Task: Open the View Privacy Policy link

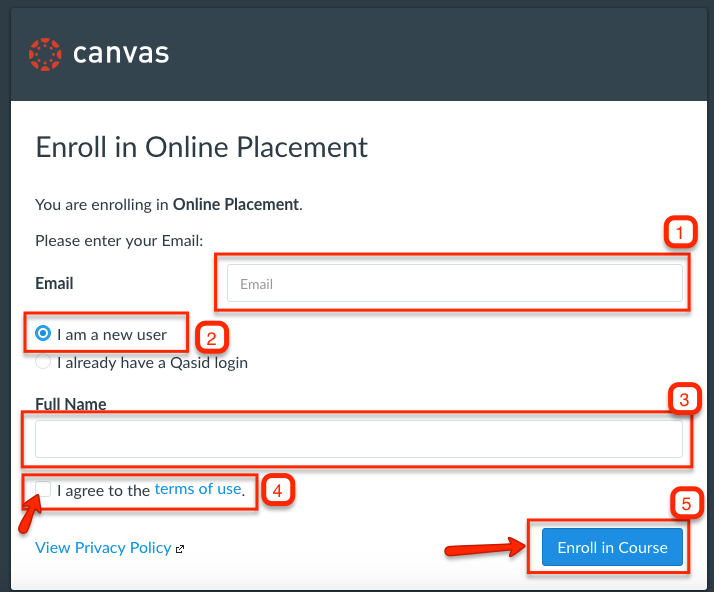Action: click(103, 548)
